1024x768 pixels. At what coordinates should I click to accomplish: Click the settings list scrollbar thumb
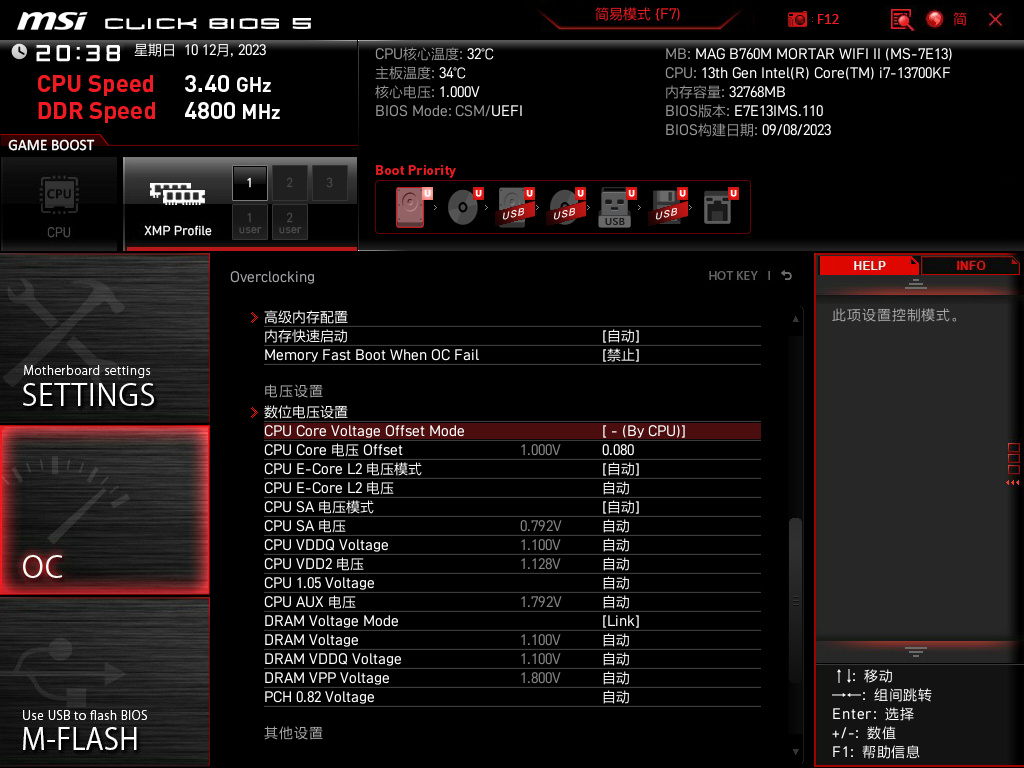pyautogui.click(x=795, y=601)
